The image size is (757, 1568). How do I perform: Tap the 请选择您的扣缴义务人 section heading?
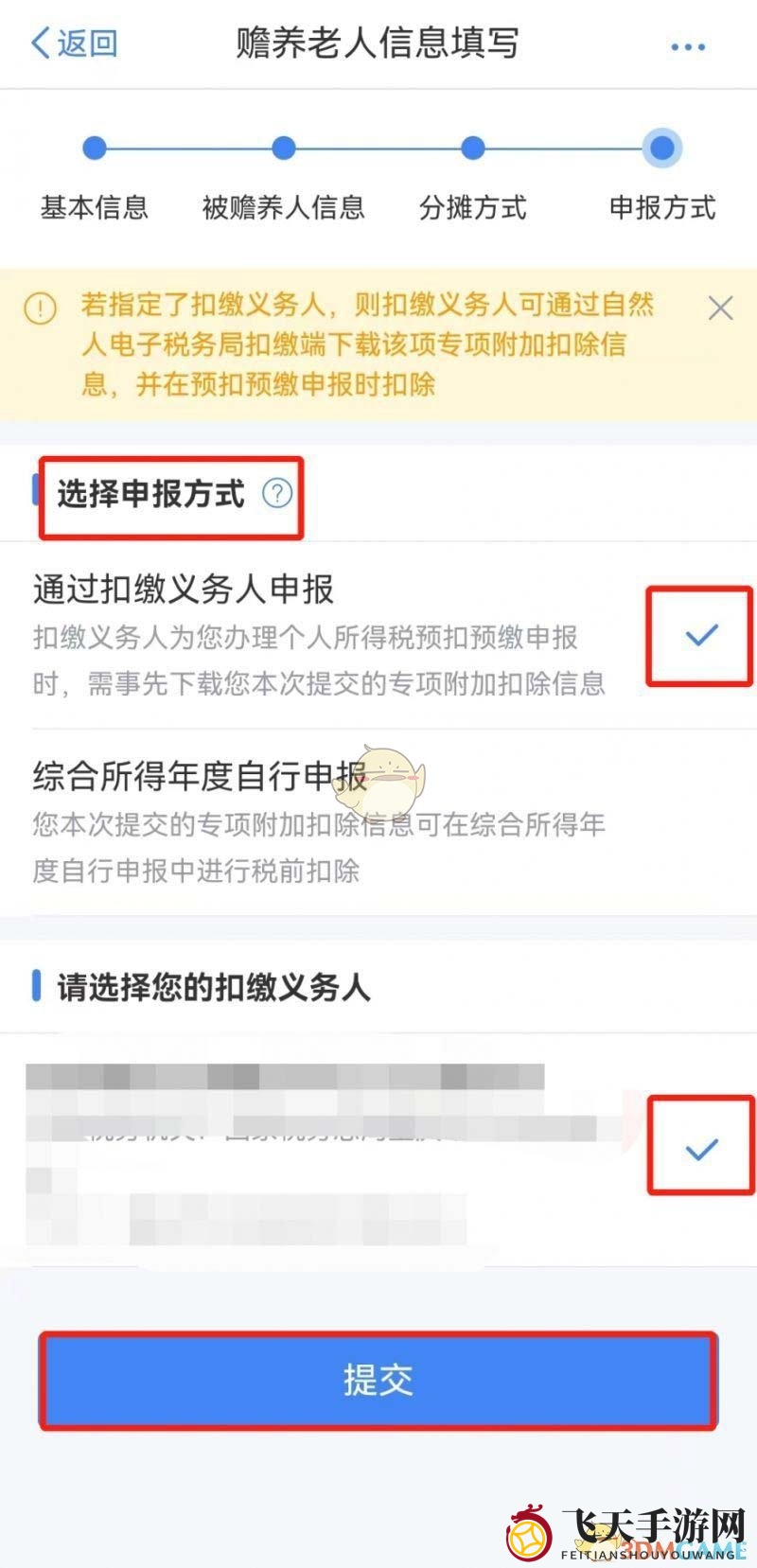tap(213, 987)
